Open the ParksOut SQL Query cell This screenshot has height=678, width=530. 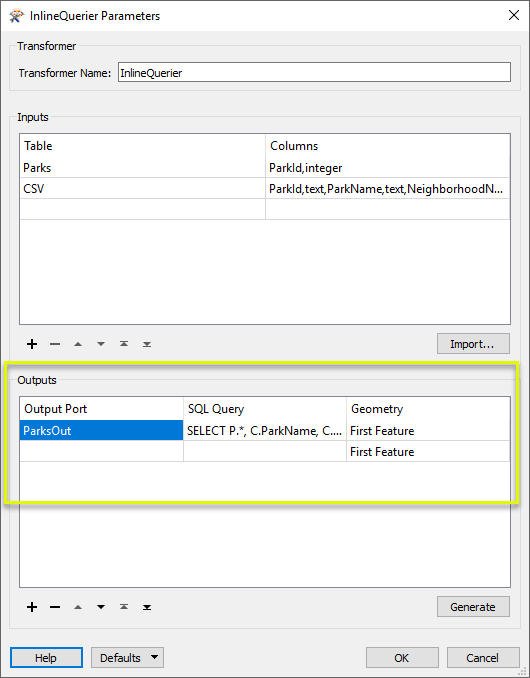click(265, 431)
